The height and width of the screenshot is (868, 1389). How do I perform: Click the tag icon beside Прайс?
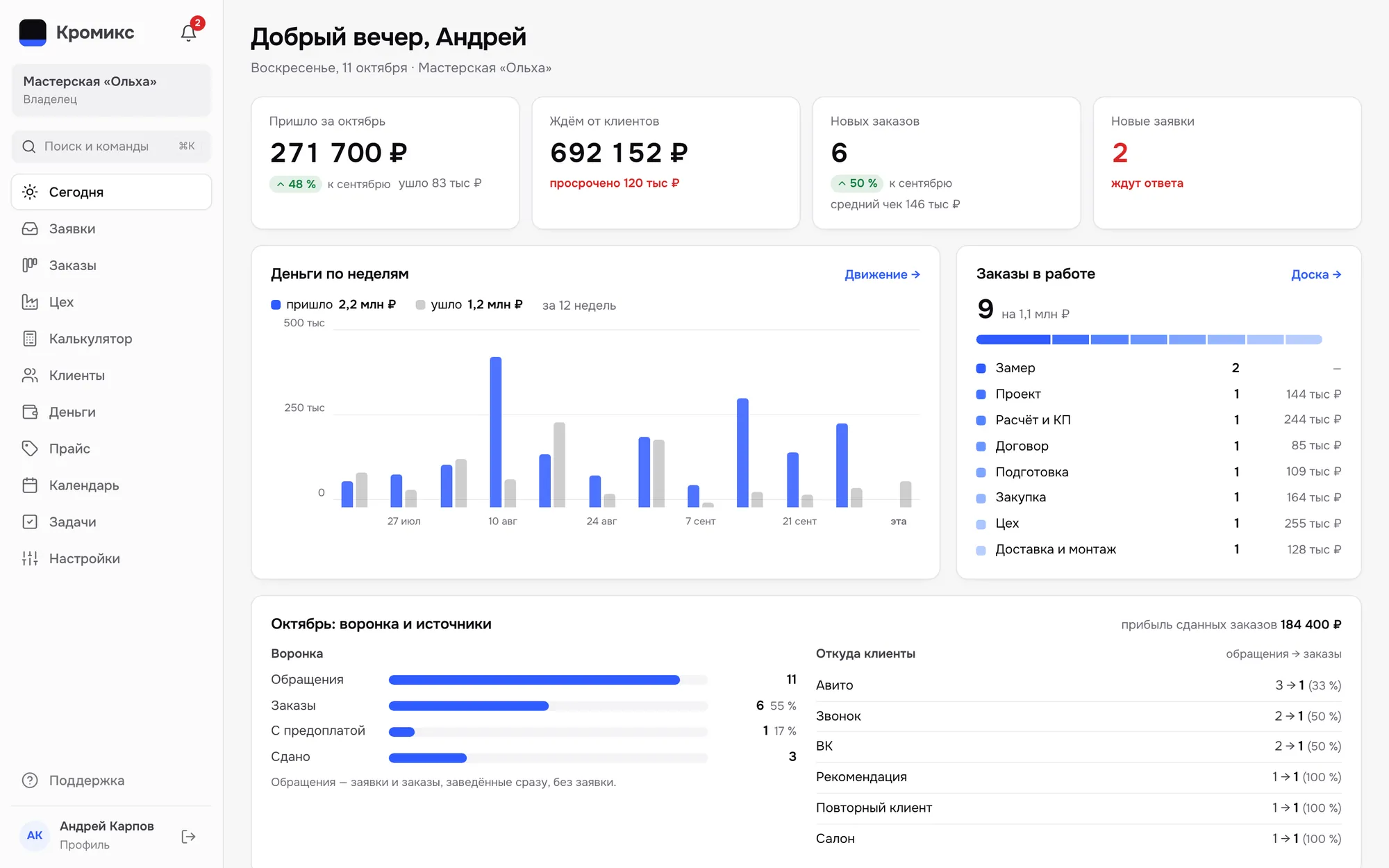click(x=30, y=449)
